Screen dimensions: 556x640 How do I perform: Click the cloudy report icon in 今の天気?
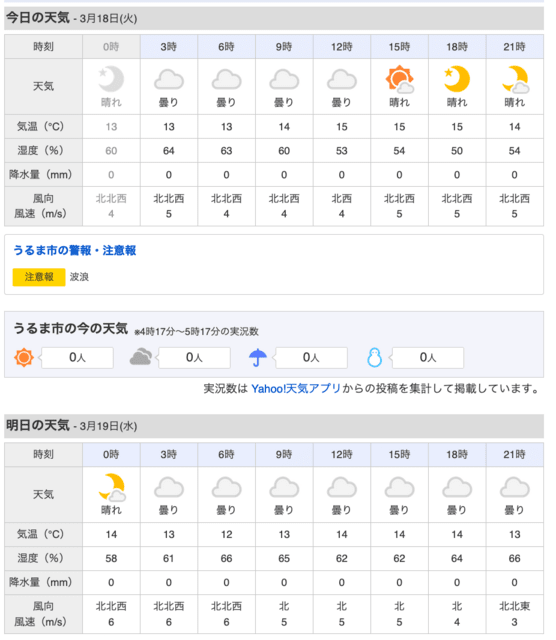point(141,357)
